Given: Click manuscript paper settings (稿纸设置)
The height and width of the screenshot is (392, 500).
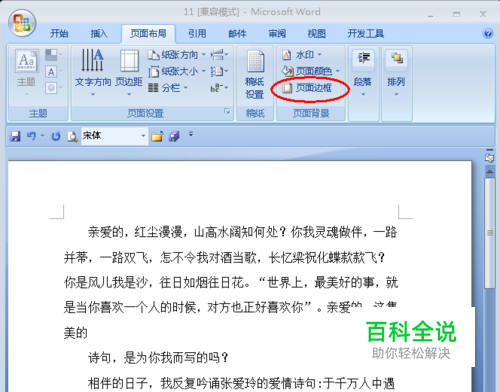Looking at the screenshot, I should pyautogui.click(x=255, y=74).
